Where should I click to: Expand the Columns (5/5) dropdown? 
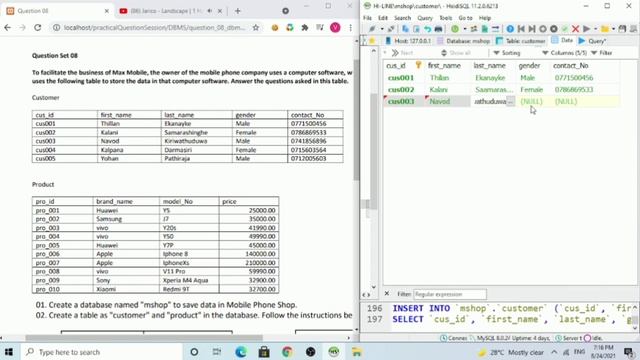[x=564, y=53]
